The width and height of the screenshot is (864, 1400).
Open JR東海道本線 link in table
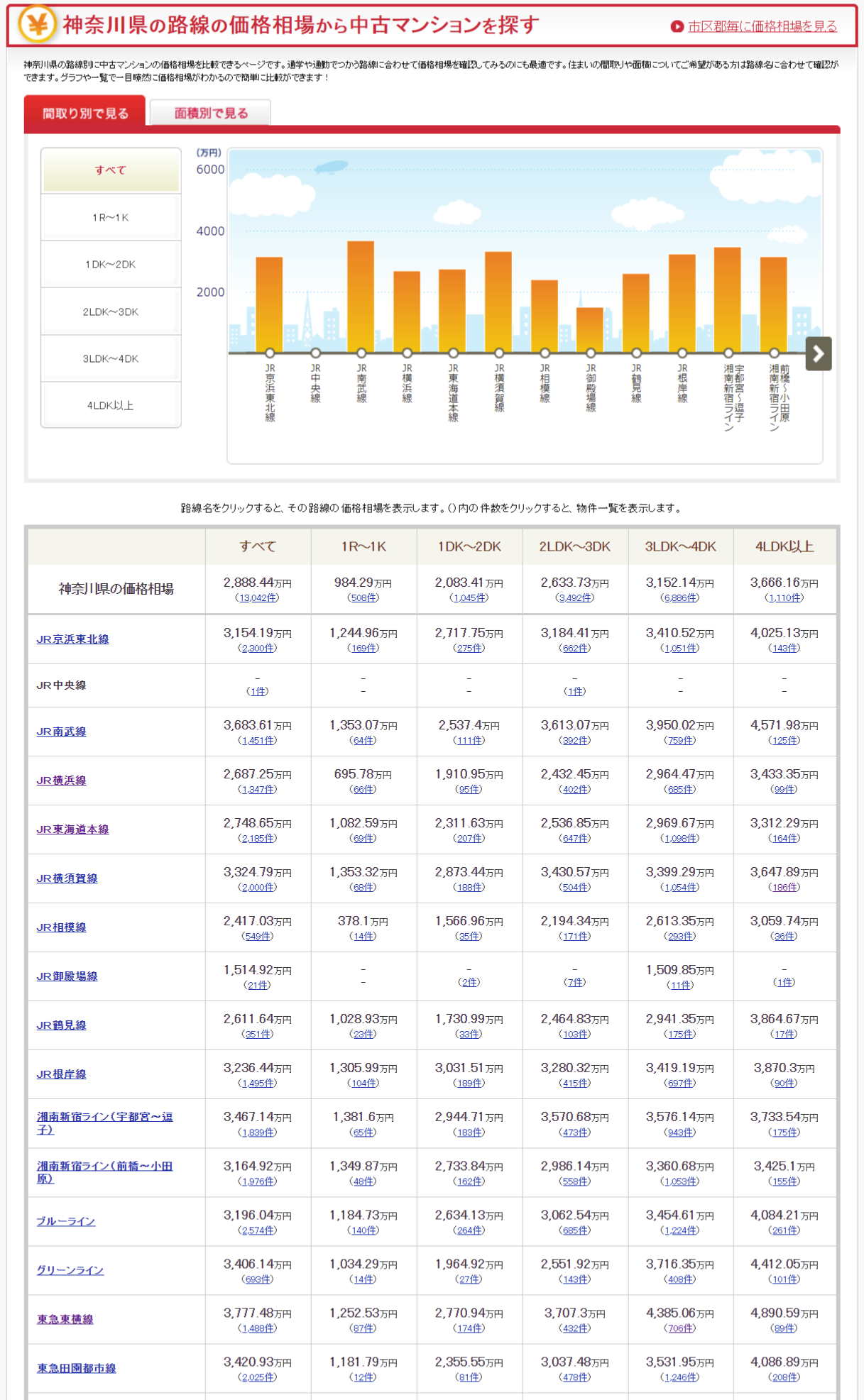tap(73, 829)
